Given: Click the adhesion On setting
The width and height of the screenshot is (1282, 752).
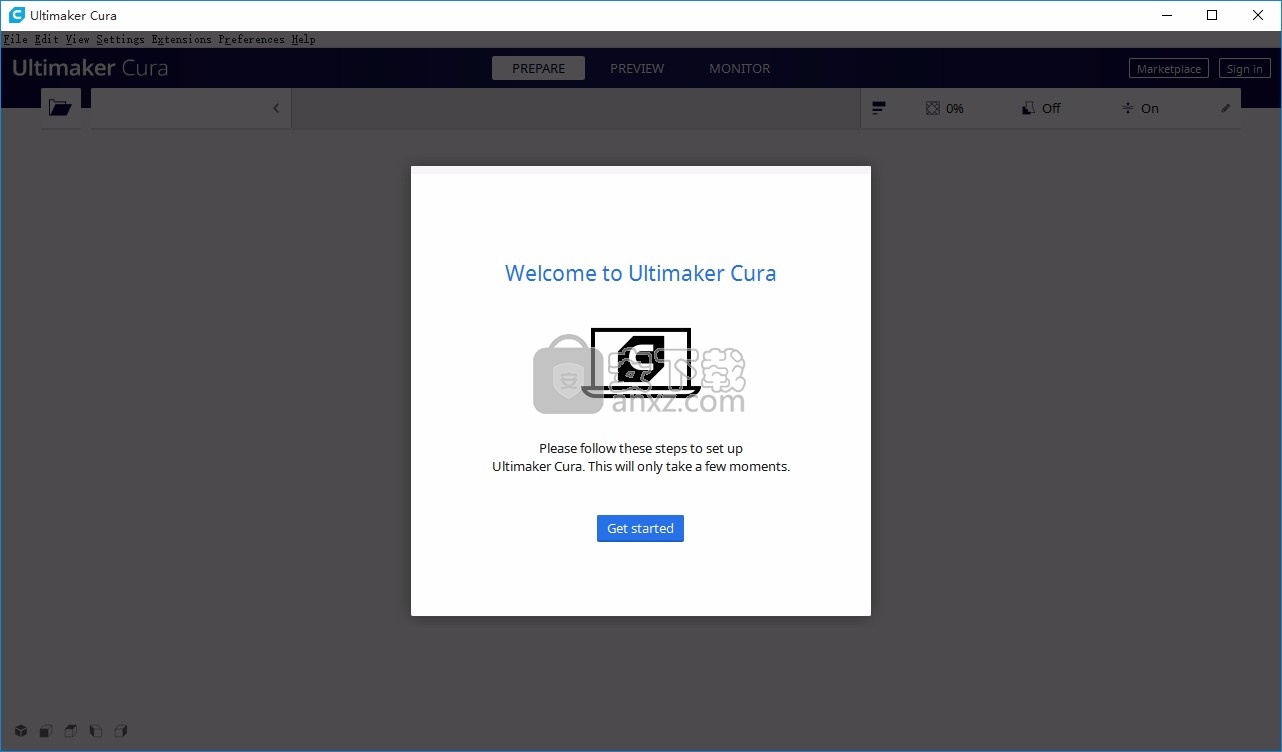Looking at the screenshot, I should coord(1140,108).
